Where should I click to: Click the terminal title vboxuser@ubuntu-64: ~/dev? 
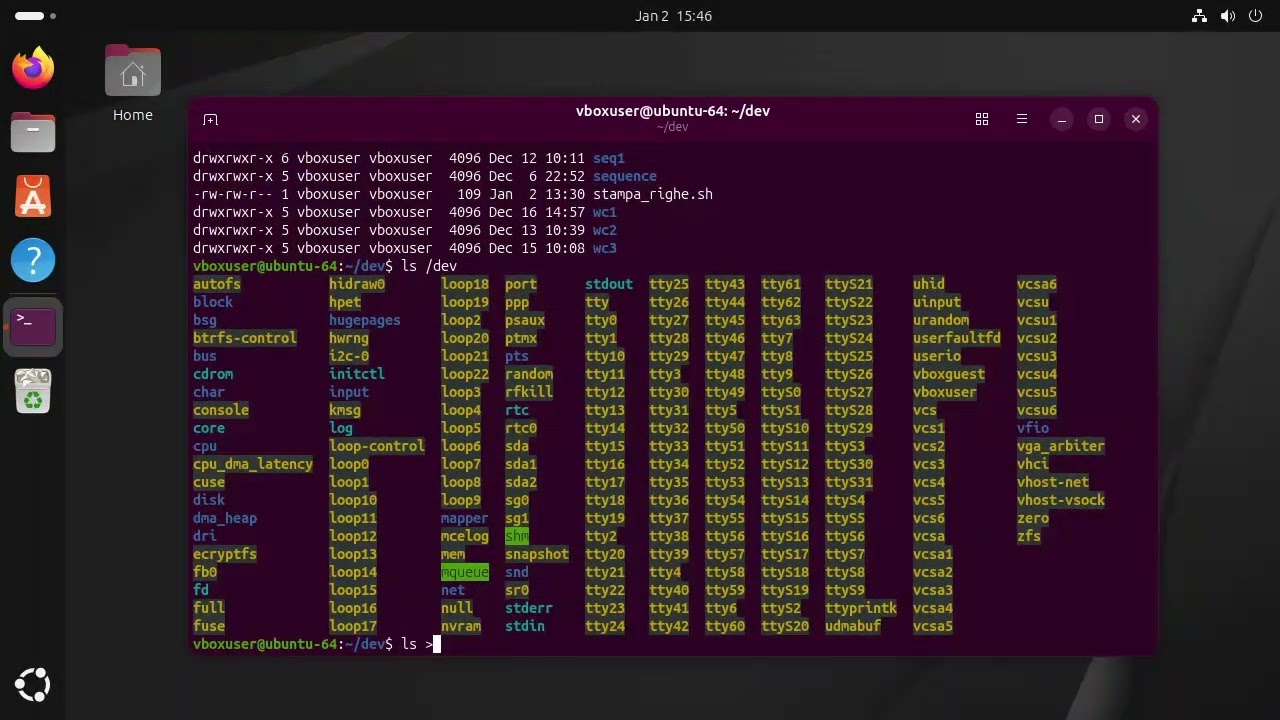point(673,111)
